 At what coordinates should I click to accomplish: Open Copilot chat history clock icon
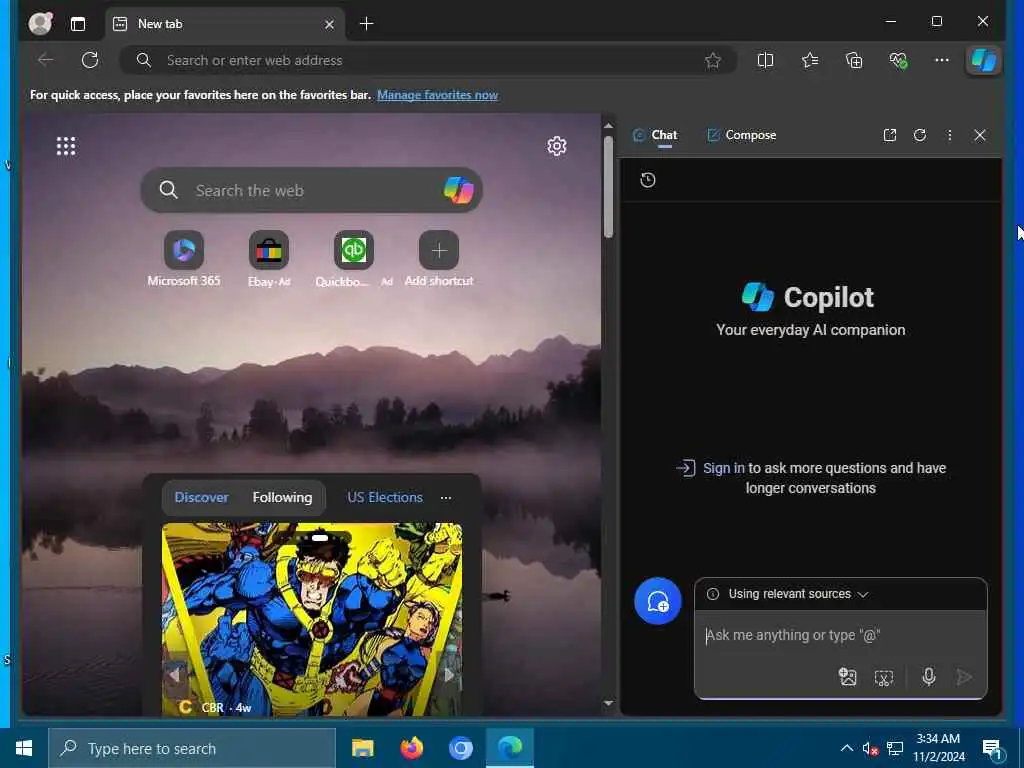(x=647, y=180)
